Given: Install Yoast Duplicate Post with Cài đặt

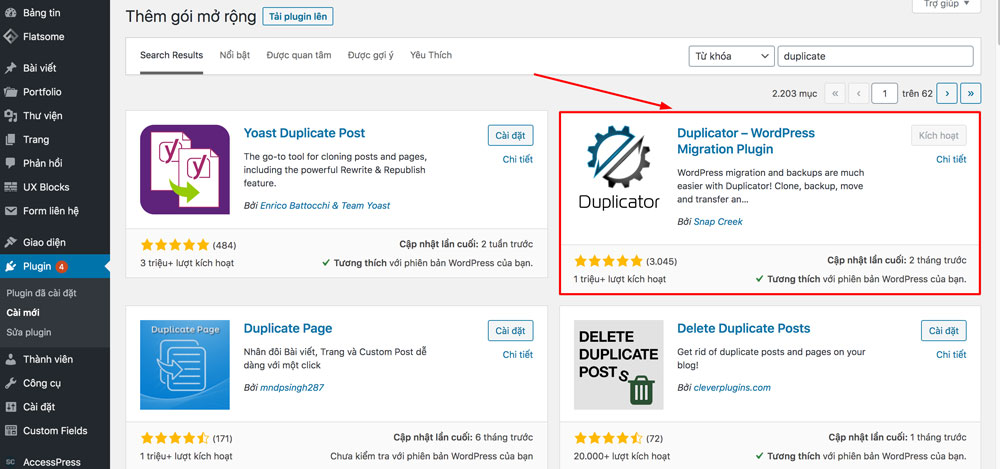Looking at the screenshot, I should (511, 135).
